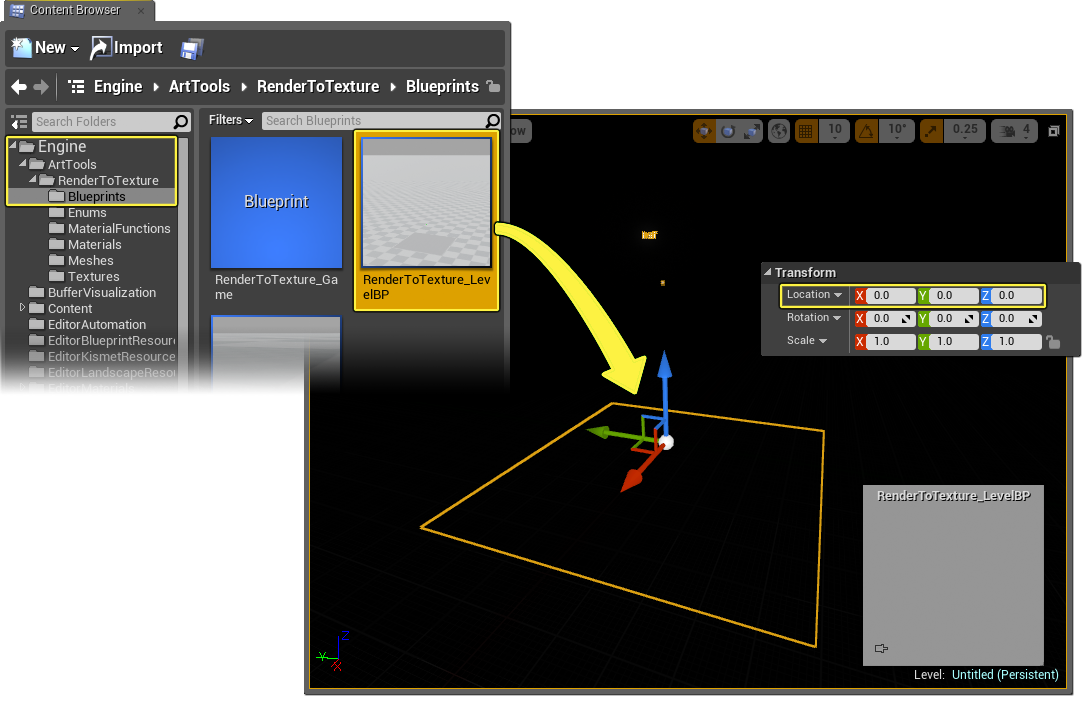The image size is (1083, 705).
Task: Click the world coordinate system globe icon
Action: pyautogui.click(x=779, y=131)
